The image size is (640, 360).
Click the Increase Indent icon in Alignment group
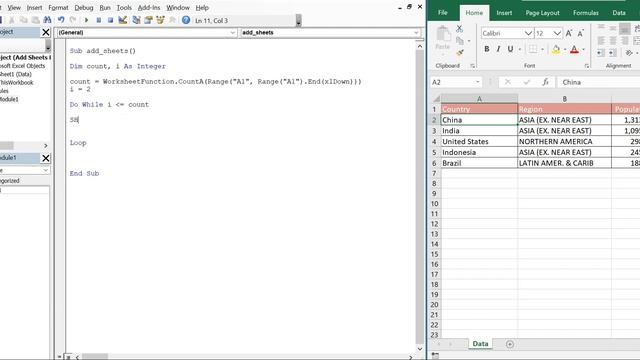click(612, 53)
